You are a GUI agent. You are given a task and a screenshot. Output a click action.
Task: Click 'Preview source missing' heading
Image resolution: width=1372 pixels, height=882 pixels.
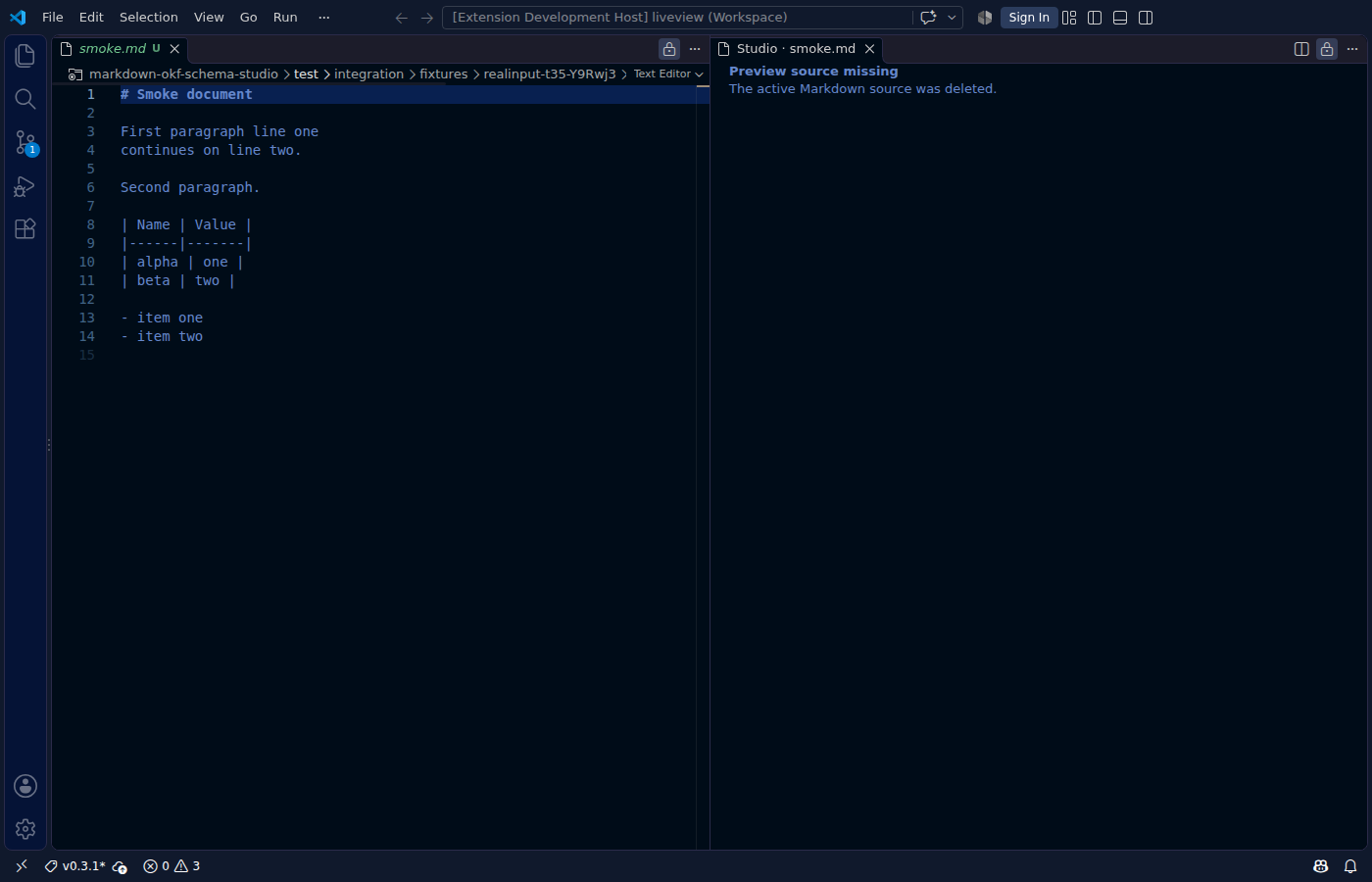pos(813,72)
